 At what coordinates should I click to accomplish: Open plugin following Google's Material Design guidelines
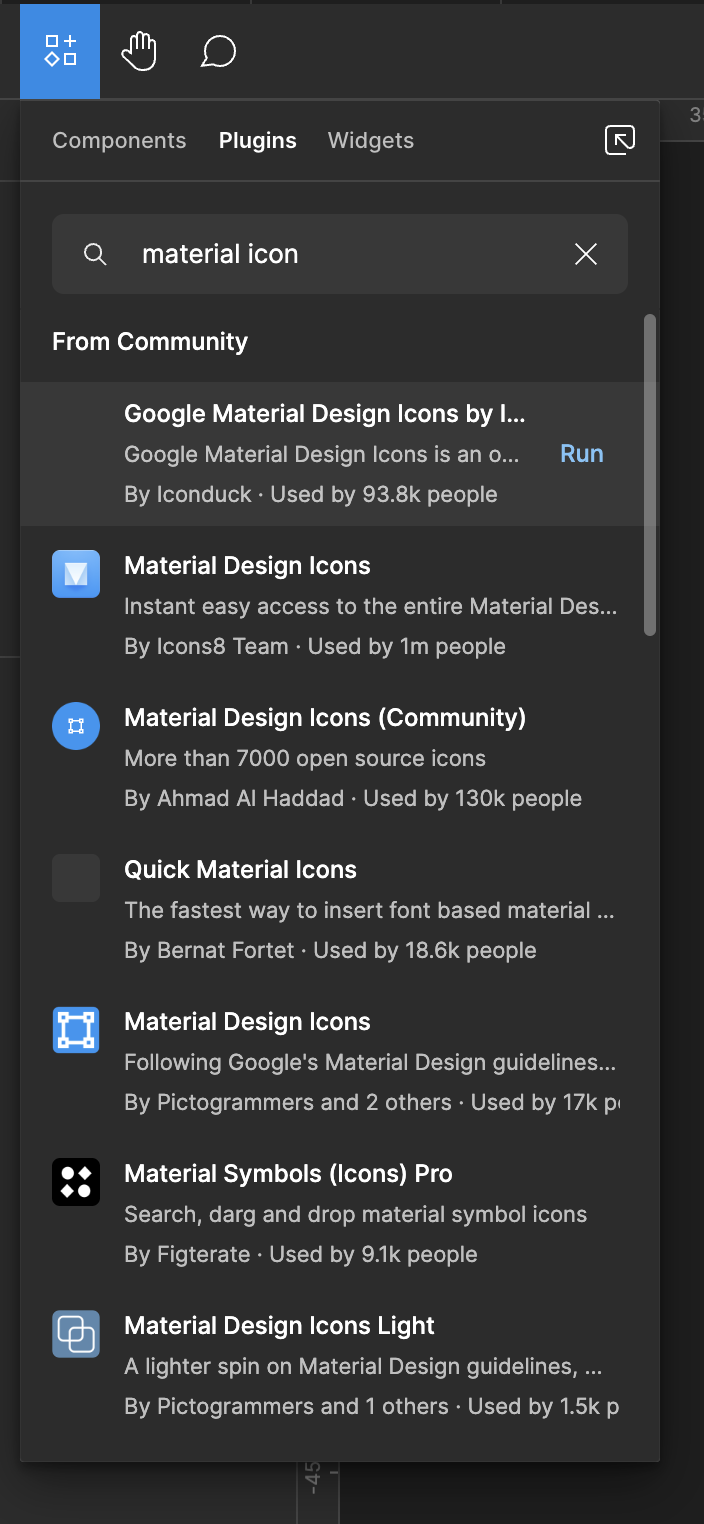point(340,1062)
